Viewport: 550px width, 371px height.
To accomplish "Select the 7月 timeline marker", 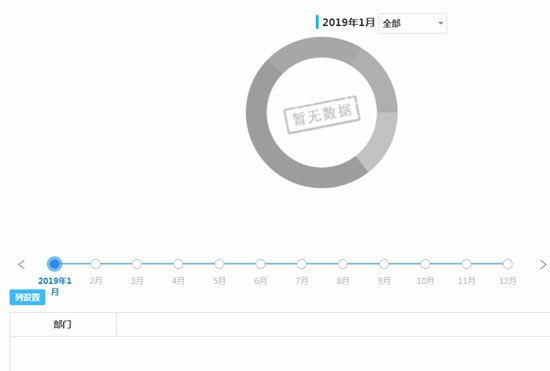I will 302,264.
